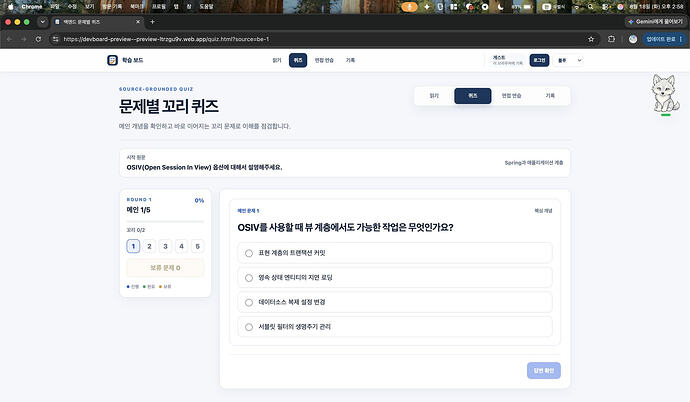Viewport: 690px width, 402px height.
Task: Select the answer 표현 계층의 트랜잭션 커밋
Action: [x=395, y=253]
